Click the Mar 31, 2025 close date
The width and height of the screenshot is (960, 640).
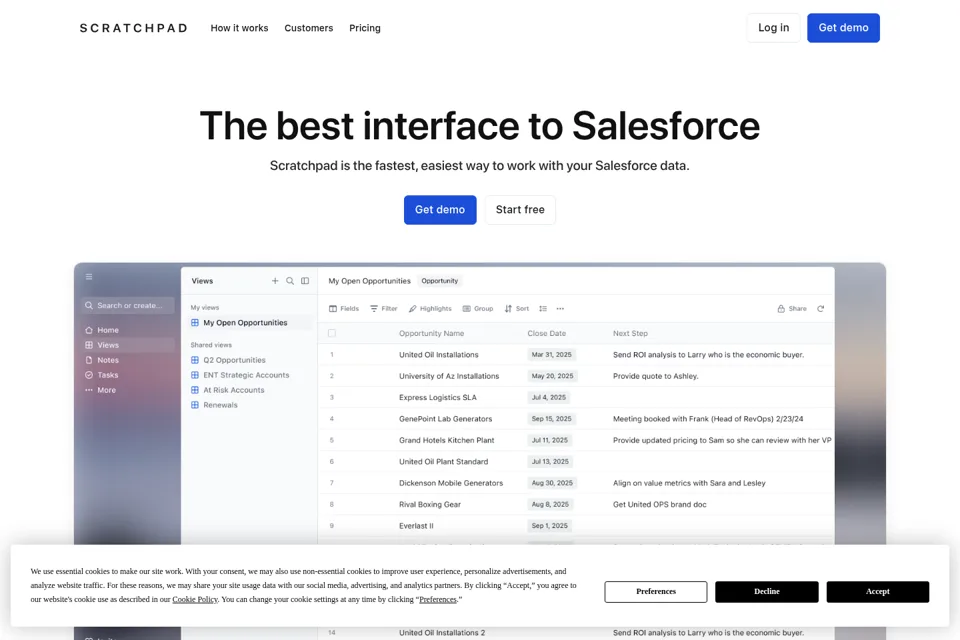551,355
